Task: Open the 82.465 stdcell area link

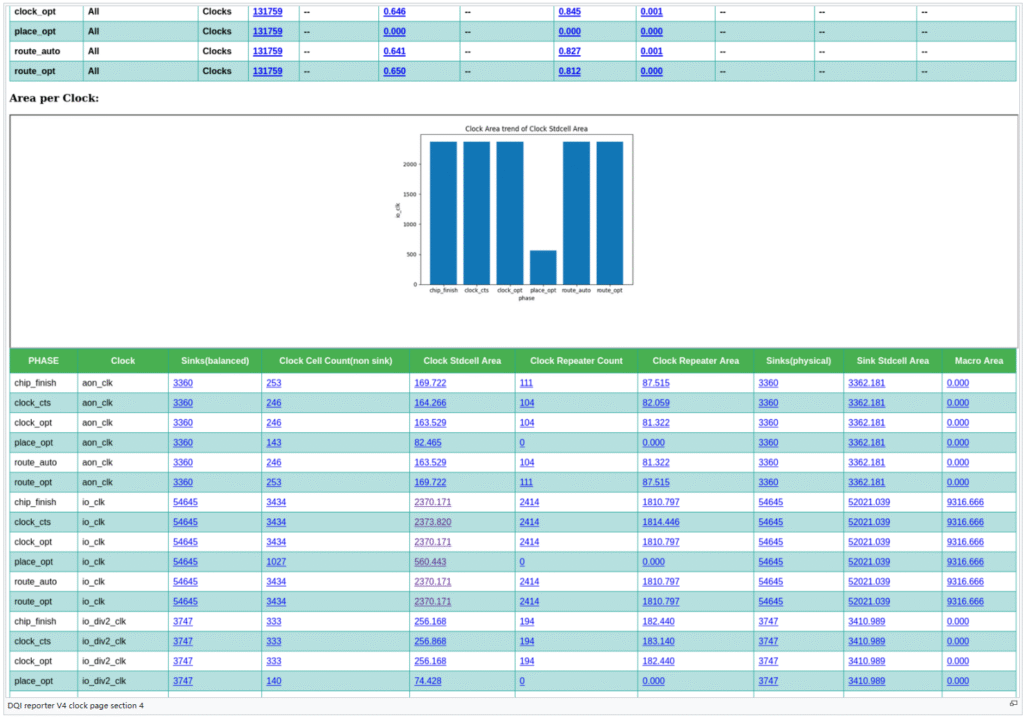Action: 427,442
